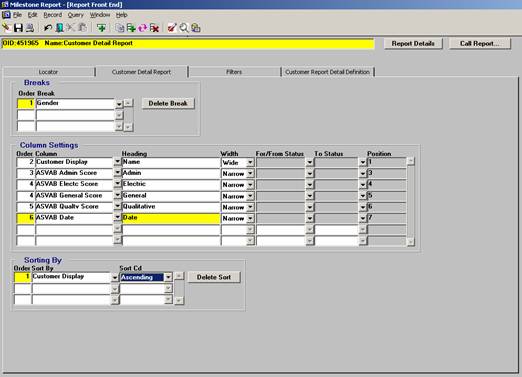
Task: Open ASVAB Qualtv Score column dropdown
Action: [117, 206]
